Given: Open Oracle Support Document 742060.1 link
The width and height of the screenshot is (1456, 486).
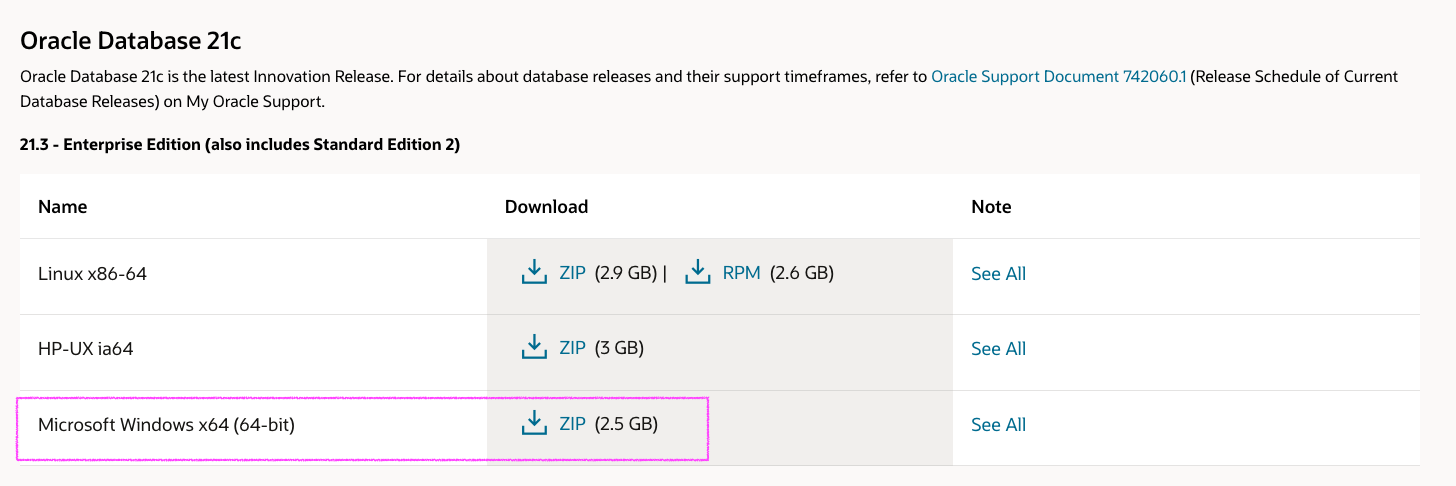Looking at the screenshot, I should pos(1058,76).
